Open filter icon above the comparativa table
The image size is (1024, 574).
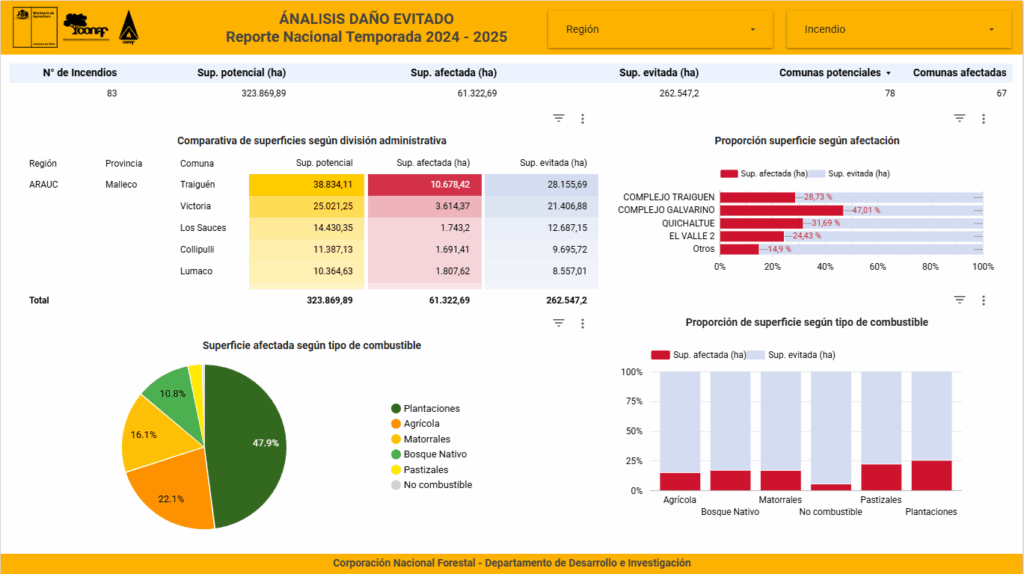pyautogui.click(x=559, y=118)
